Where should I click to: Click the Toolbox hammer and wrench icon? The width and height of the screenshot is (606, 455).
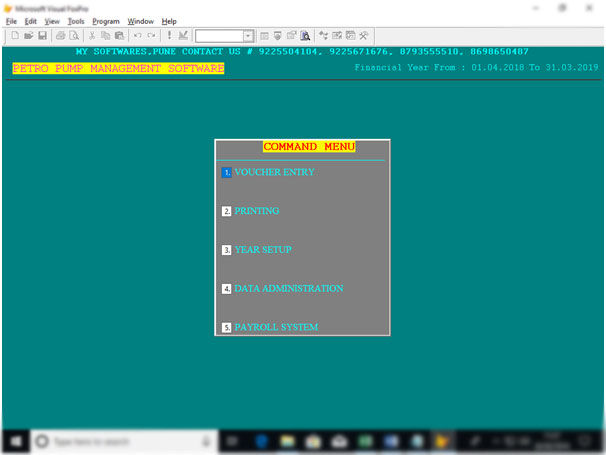(364, 36)
